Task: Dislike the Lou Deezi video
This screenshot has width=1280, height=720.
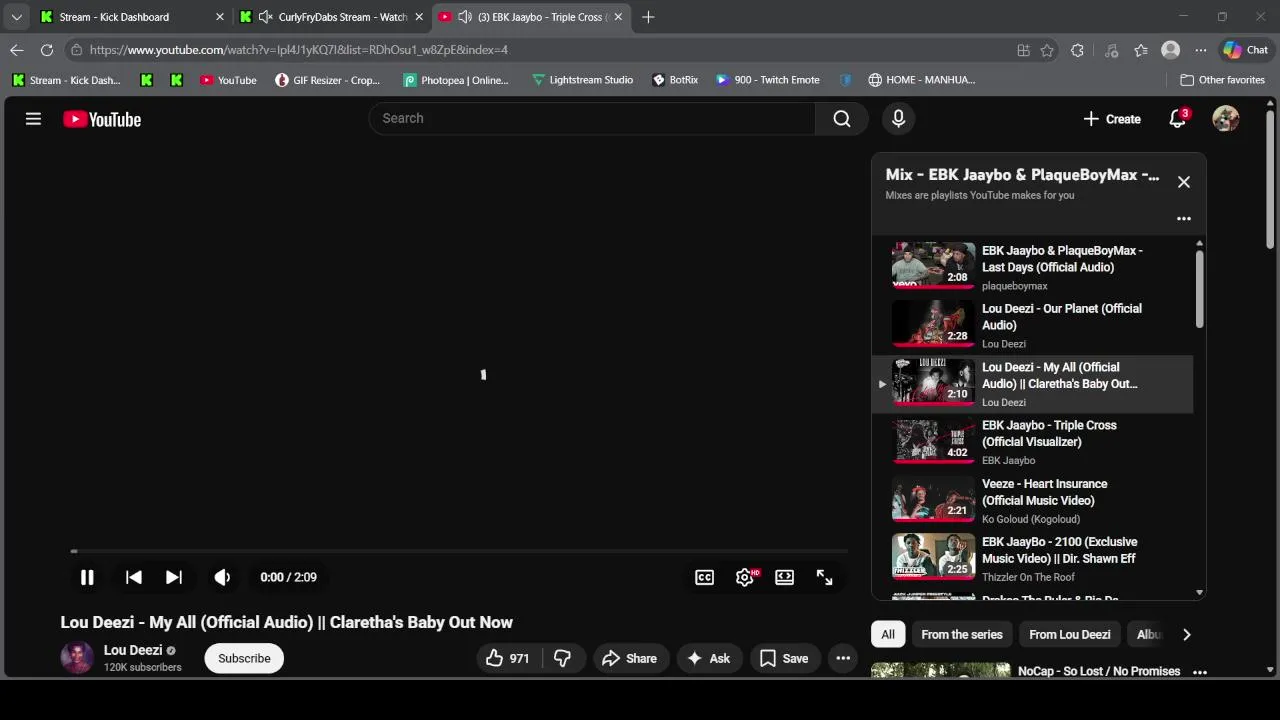Action: [563, 658]
